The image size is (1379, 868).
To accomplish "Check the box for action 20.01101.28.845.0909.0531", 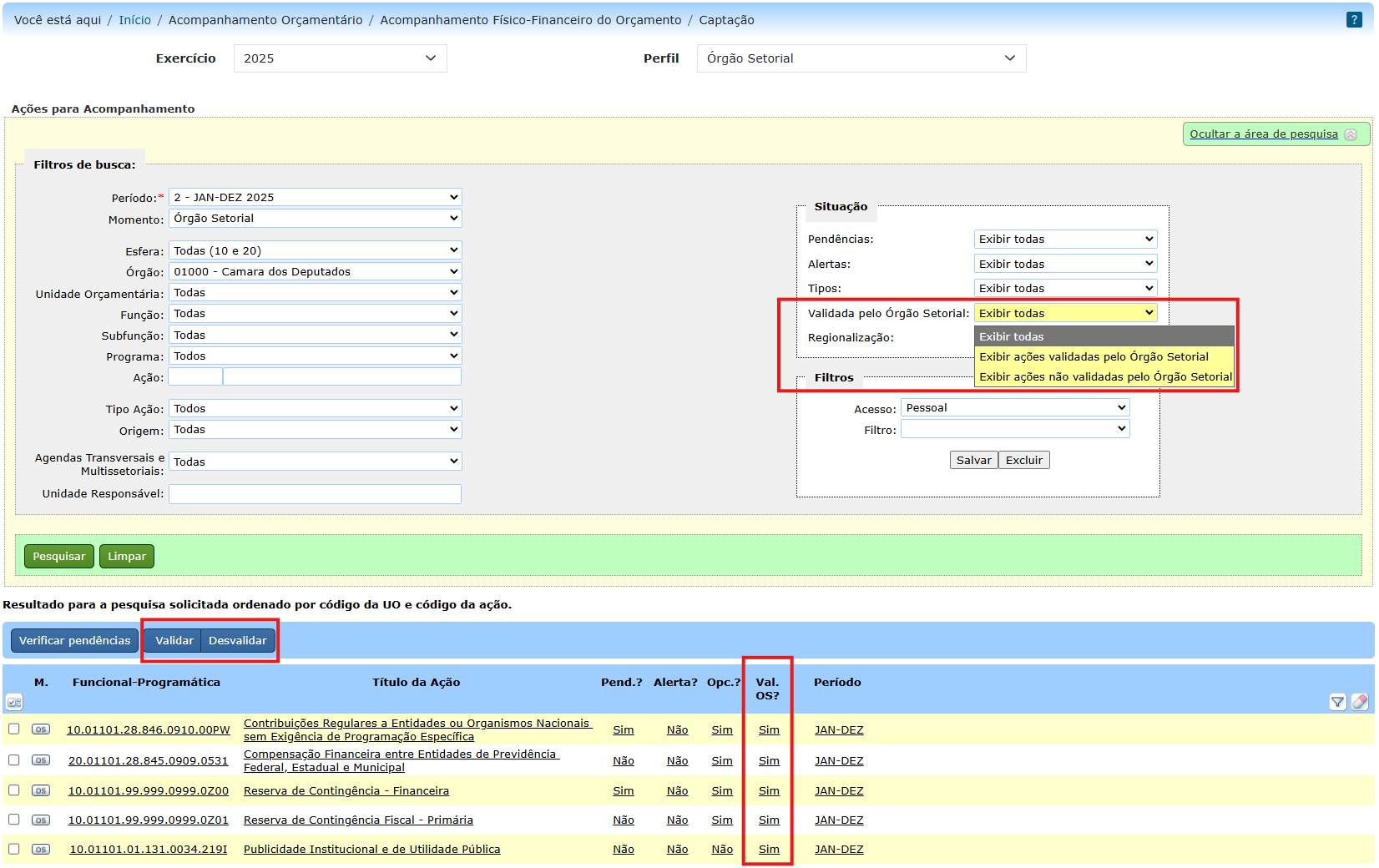I will 14,760.
